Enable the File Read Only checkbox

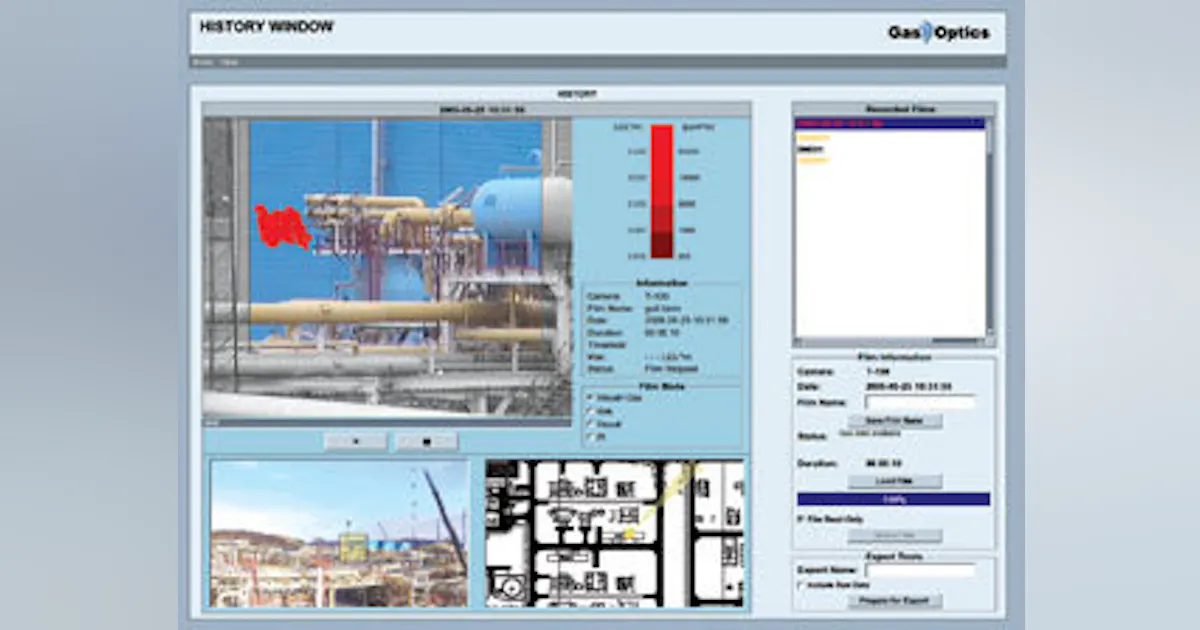[799, 517]
